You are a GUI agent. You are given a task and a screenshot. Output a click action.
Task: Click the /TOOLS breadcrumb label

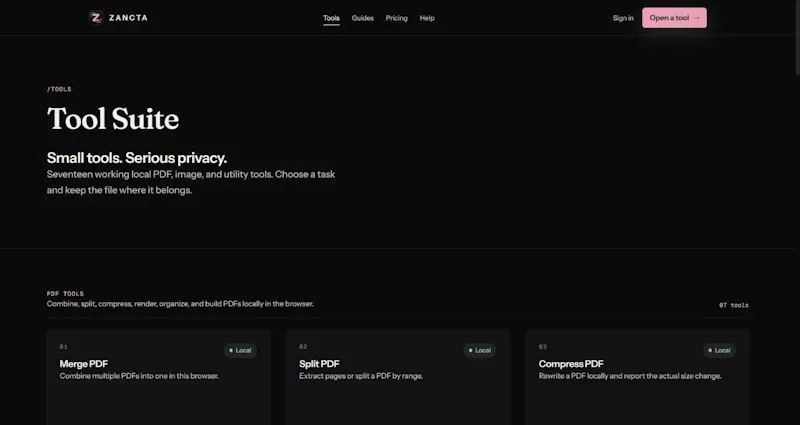[x=59, y=89]
